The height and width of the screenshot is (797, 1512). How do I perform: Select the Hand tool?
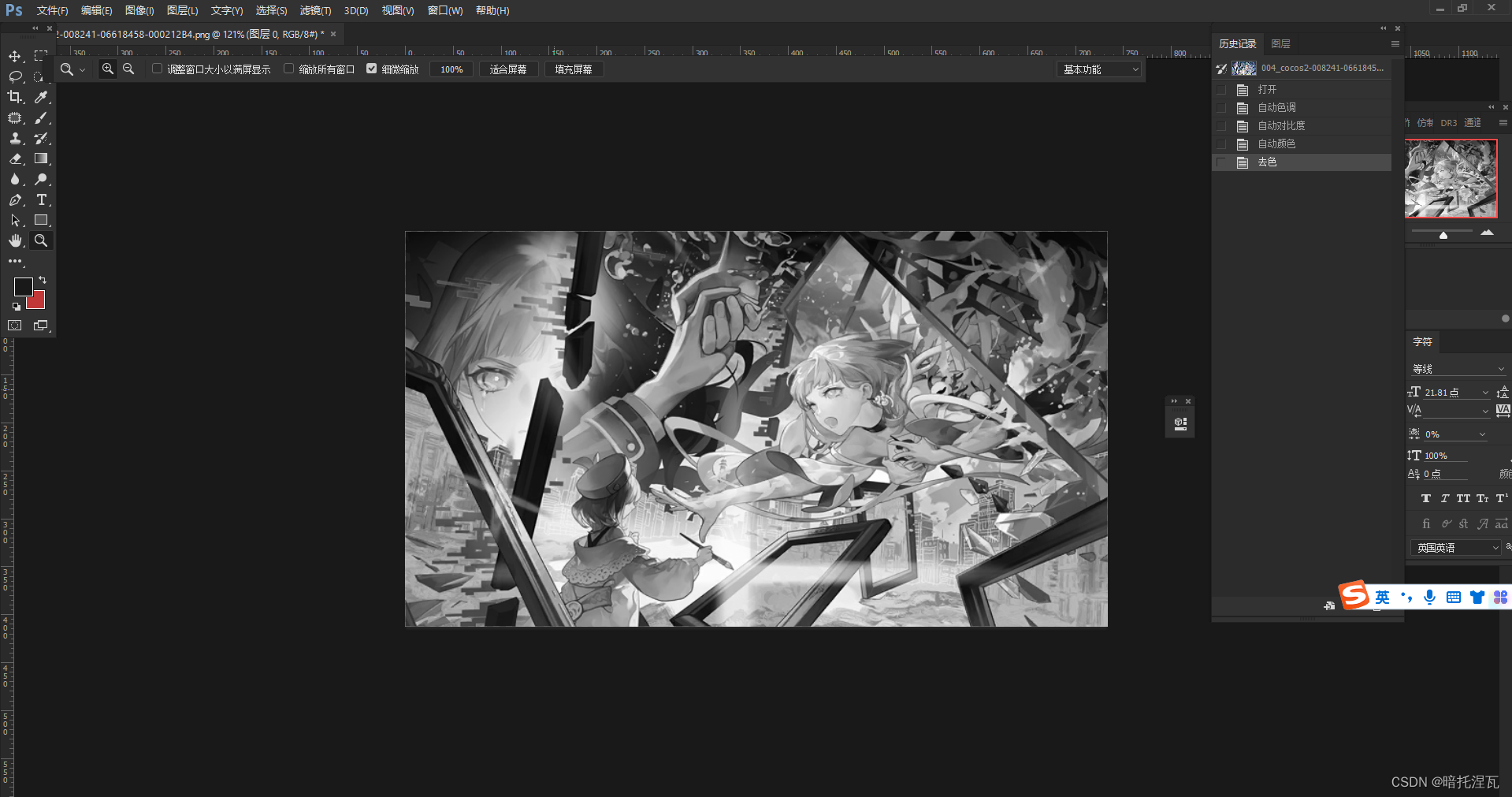point(15,240)
